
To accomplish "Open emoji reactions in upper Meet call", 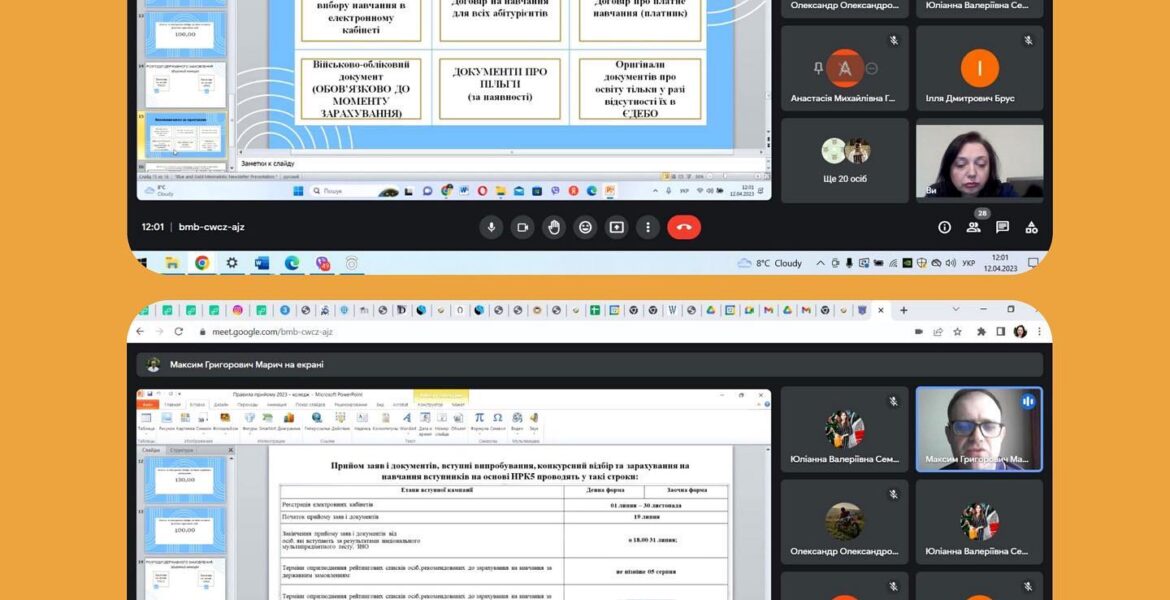I will (x=585, y=228).
